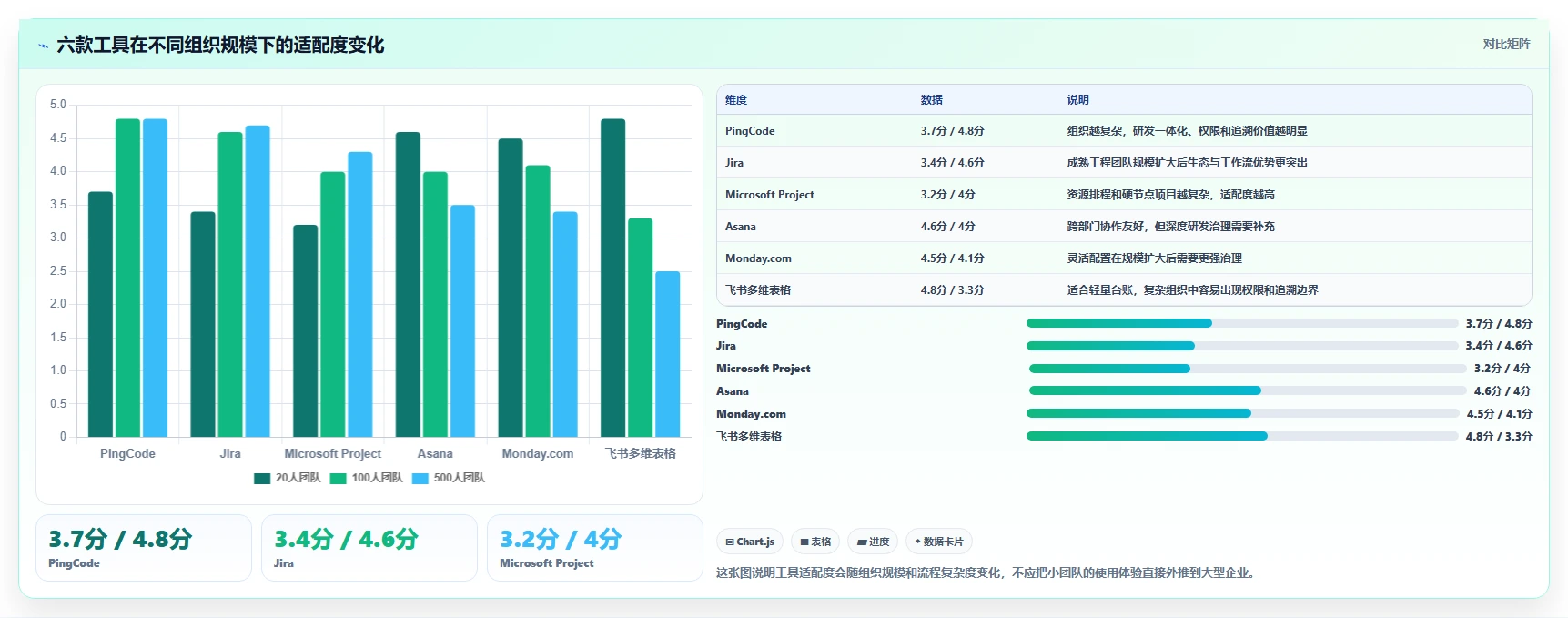Select the Chart.js chip
Screen dimensions: 1568x618
pyautogui.click(x=750, y=542)
